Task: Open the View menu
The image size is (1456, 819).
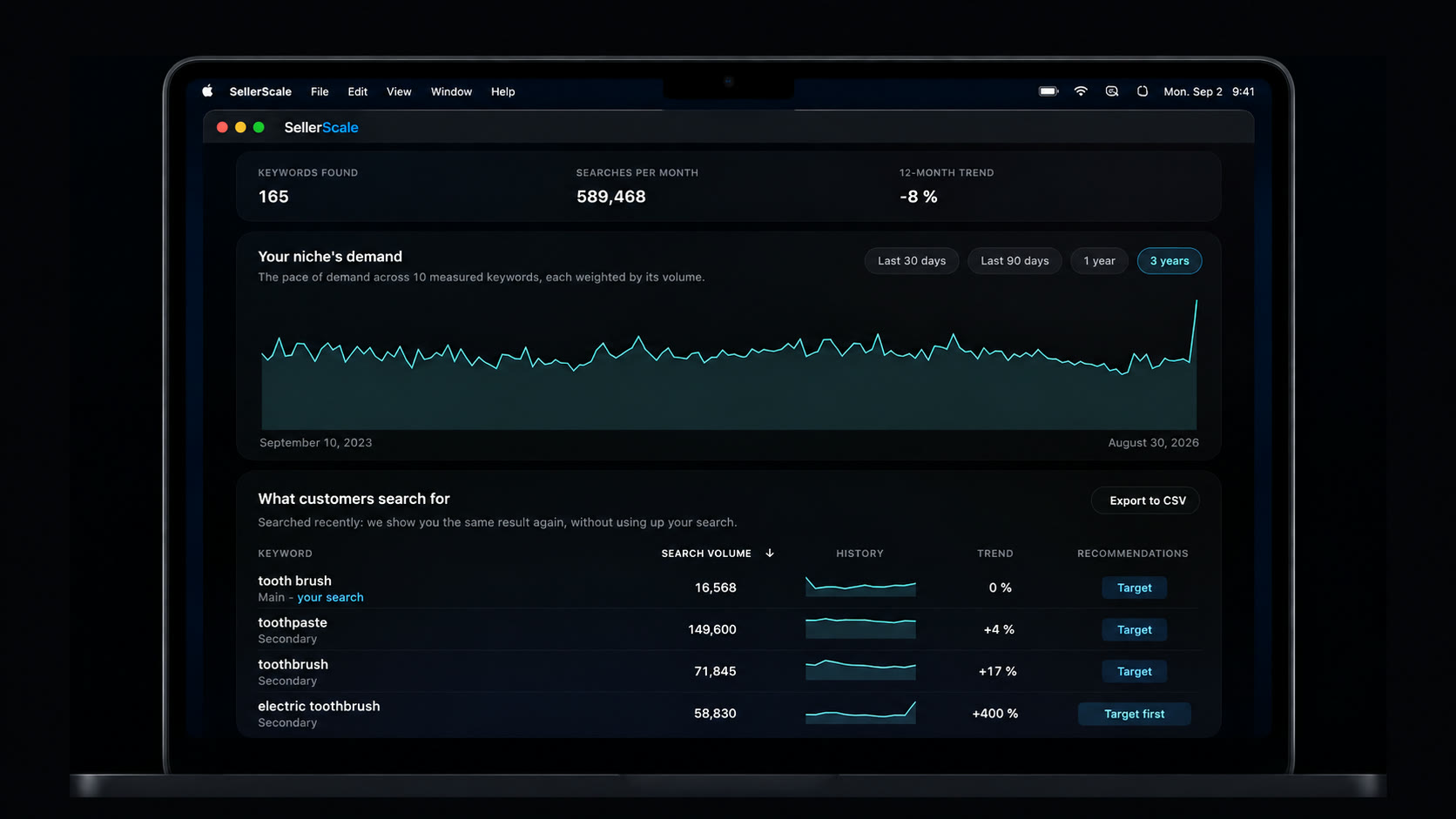Action: 399,91
